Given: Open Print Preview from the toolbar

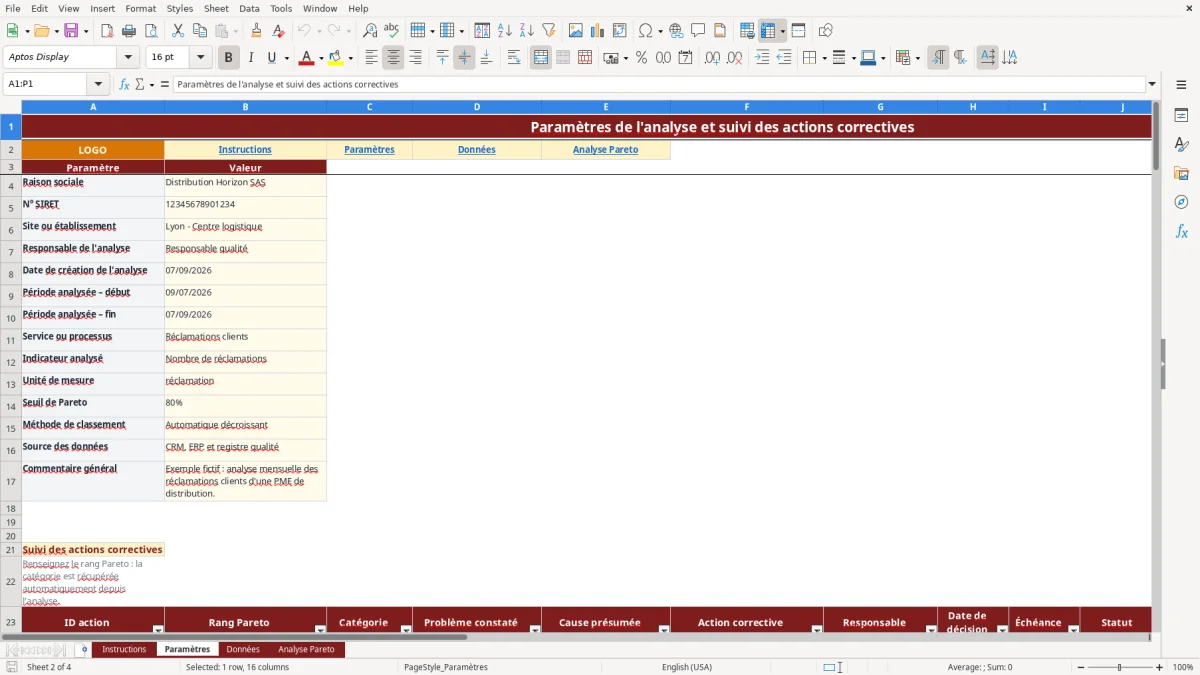Looking at the screenshot, I should 151,31.
